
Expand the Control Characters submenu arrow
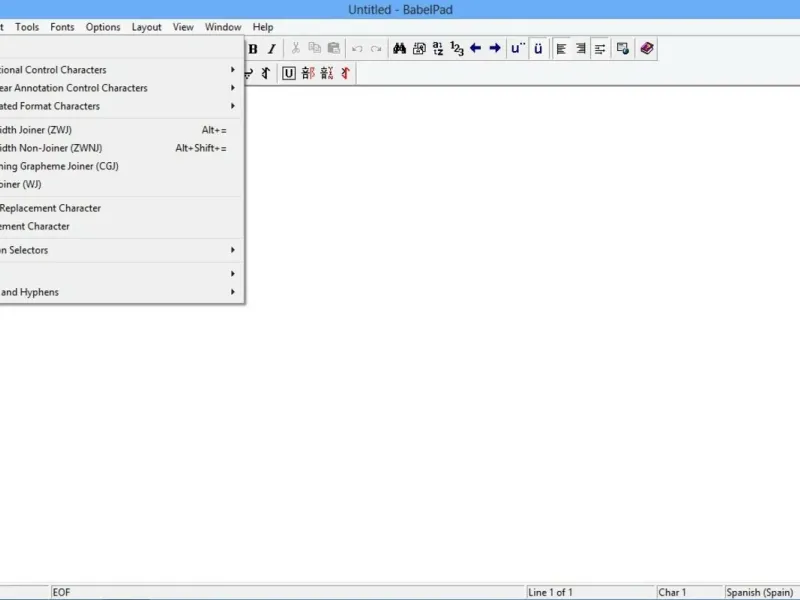point(233,69)
